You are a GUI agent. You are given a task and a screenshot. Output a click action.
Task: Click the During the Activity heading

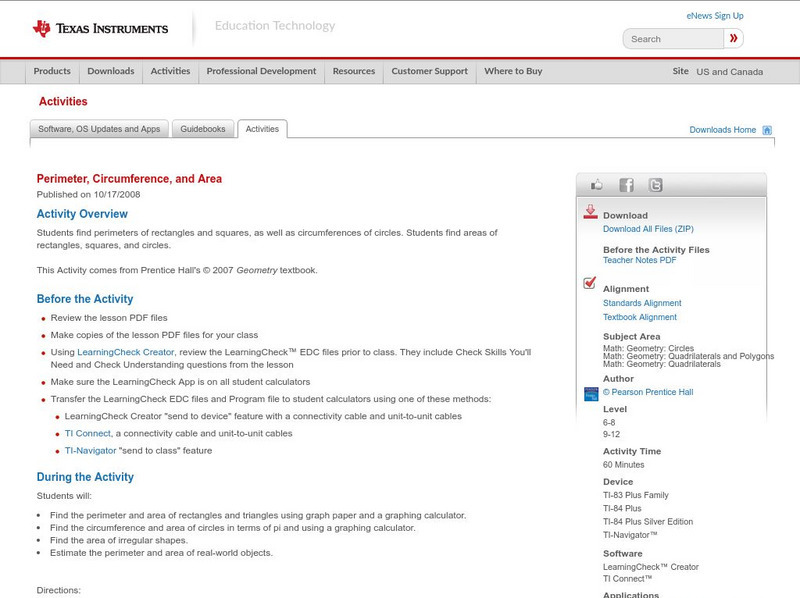85,477
